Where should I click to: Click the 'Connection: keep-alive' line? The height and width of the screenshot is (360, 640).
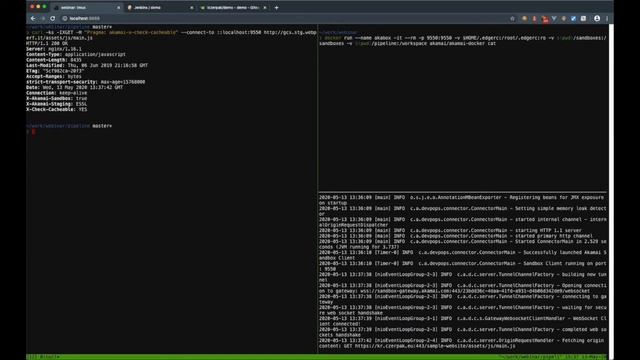[57, 93]
